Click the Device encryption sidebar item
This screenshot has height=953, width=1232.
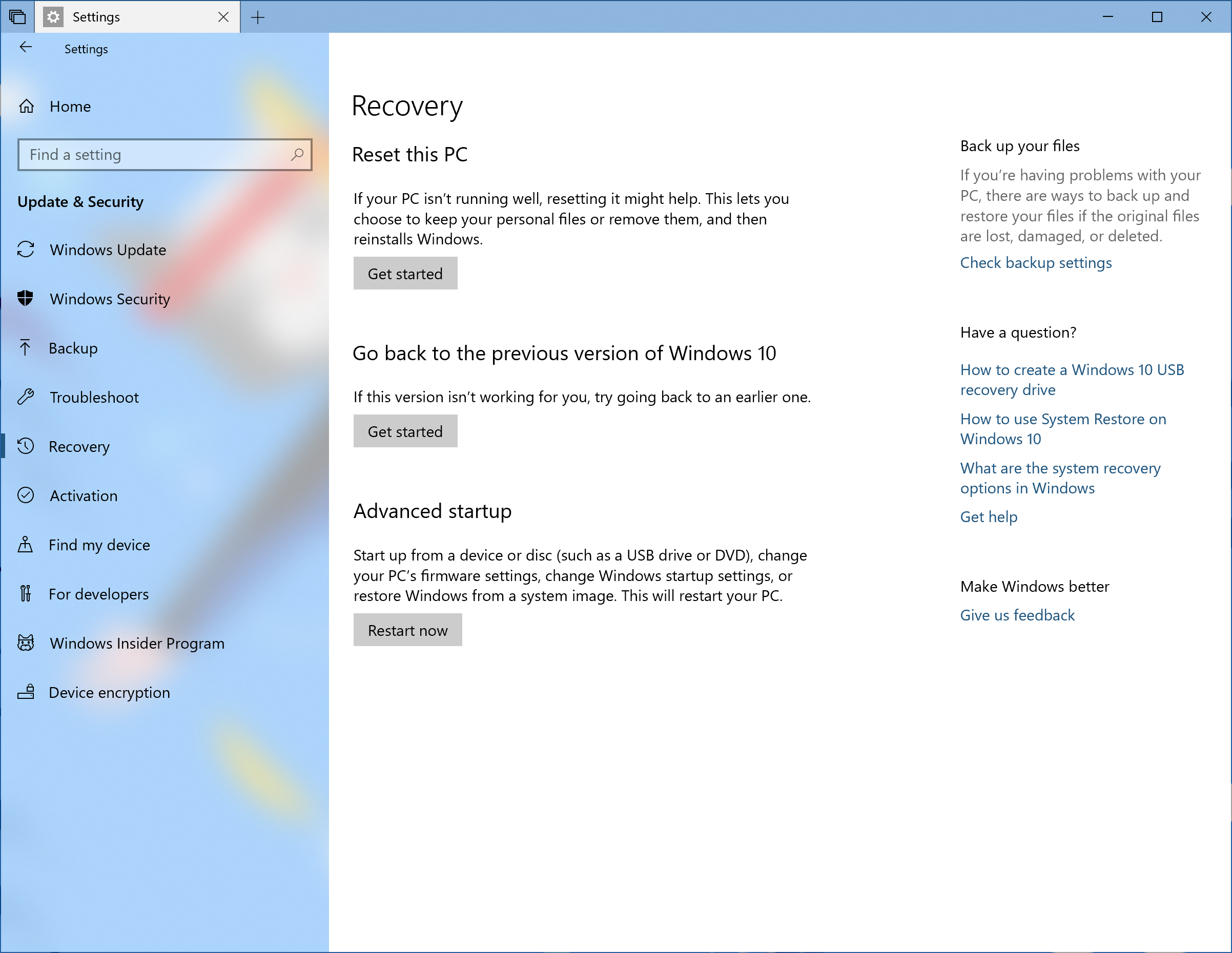click(110, 692)
